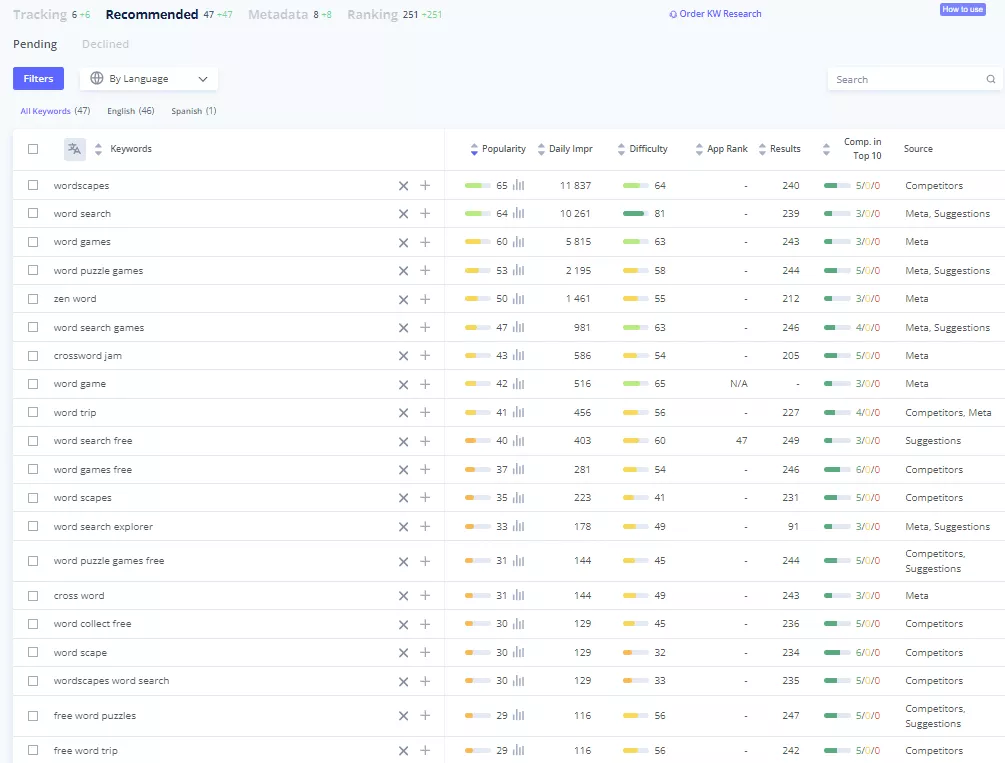Decline 'word puzzle games free' with X icon
The height and width of the screenshot is (763, 1005).
pyautogui.click(x=403, y=562)
